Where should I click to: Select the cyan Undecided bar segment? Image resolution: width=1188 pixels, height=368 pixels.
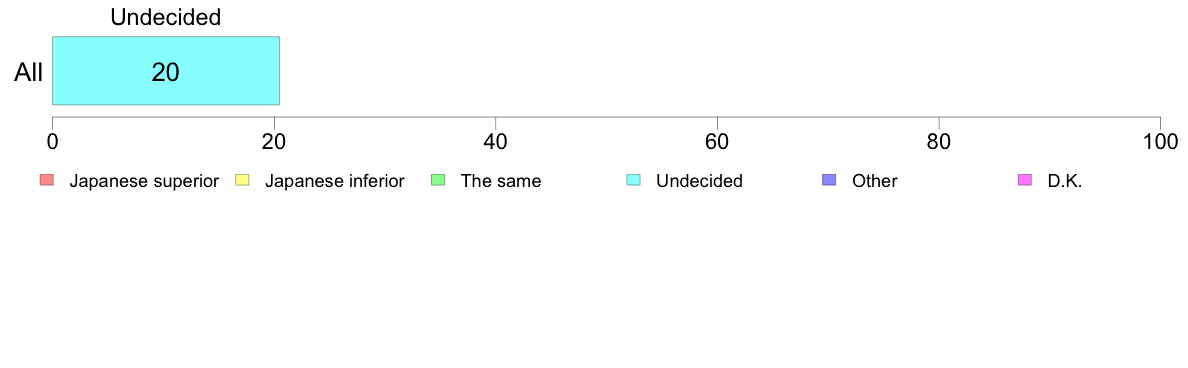click(x=166, y=70)
